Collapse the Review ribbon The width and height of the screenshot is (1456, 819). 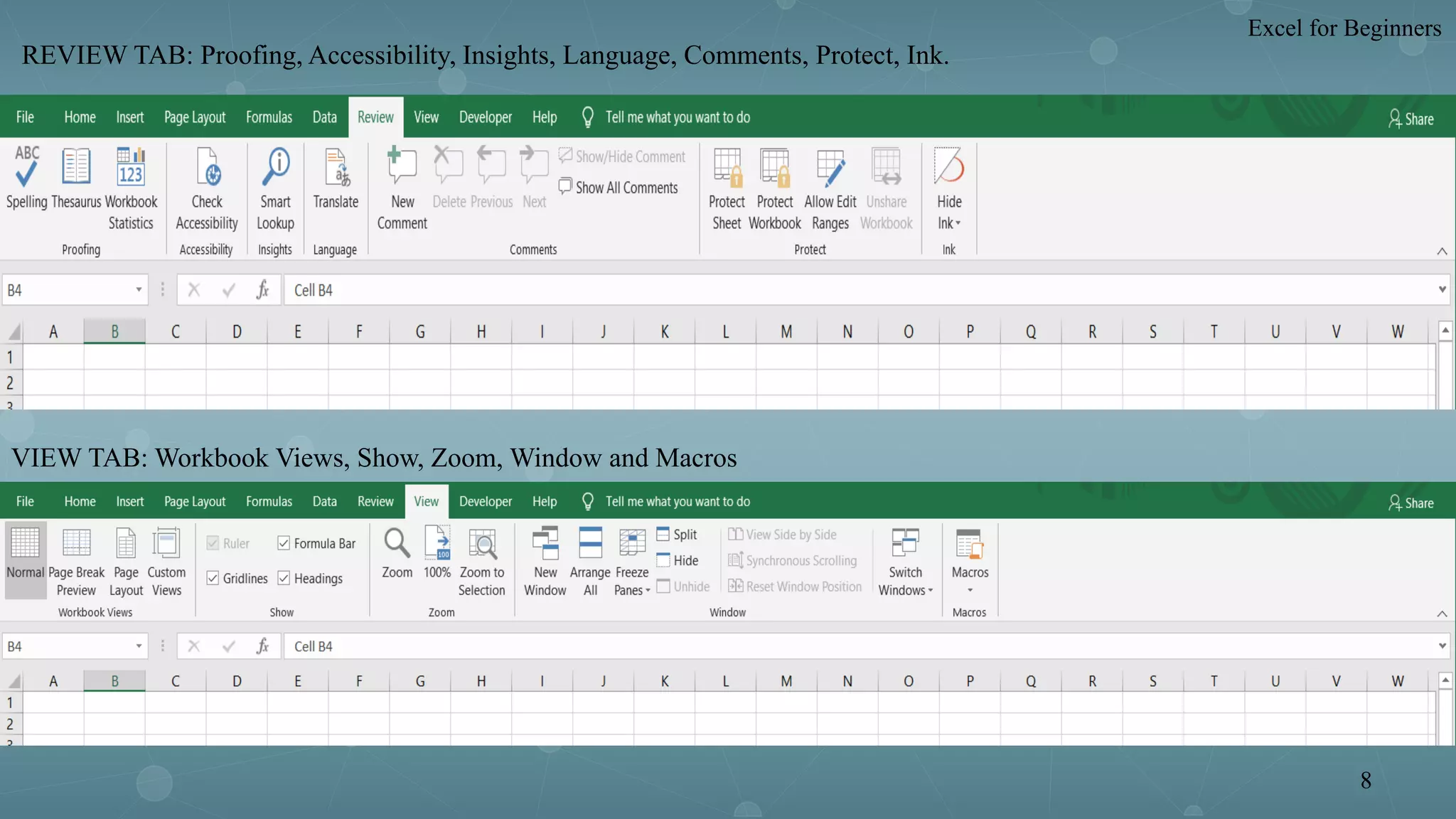[x=1442, y=251]
